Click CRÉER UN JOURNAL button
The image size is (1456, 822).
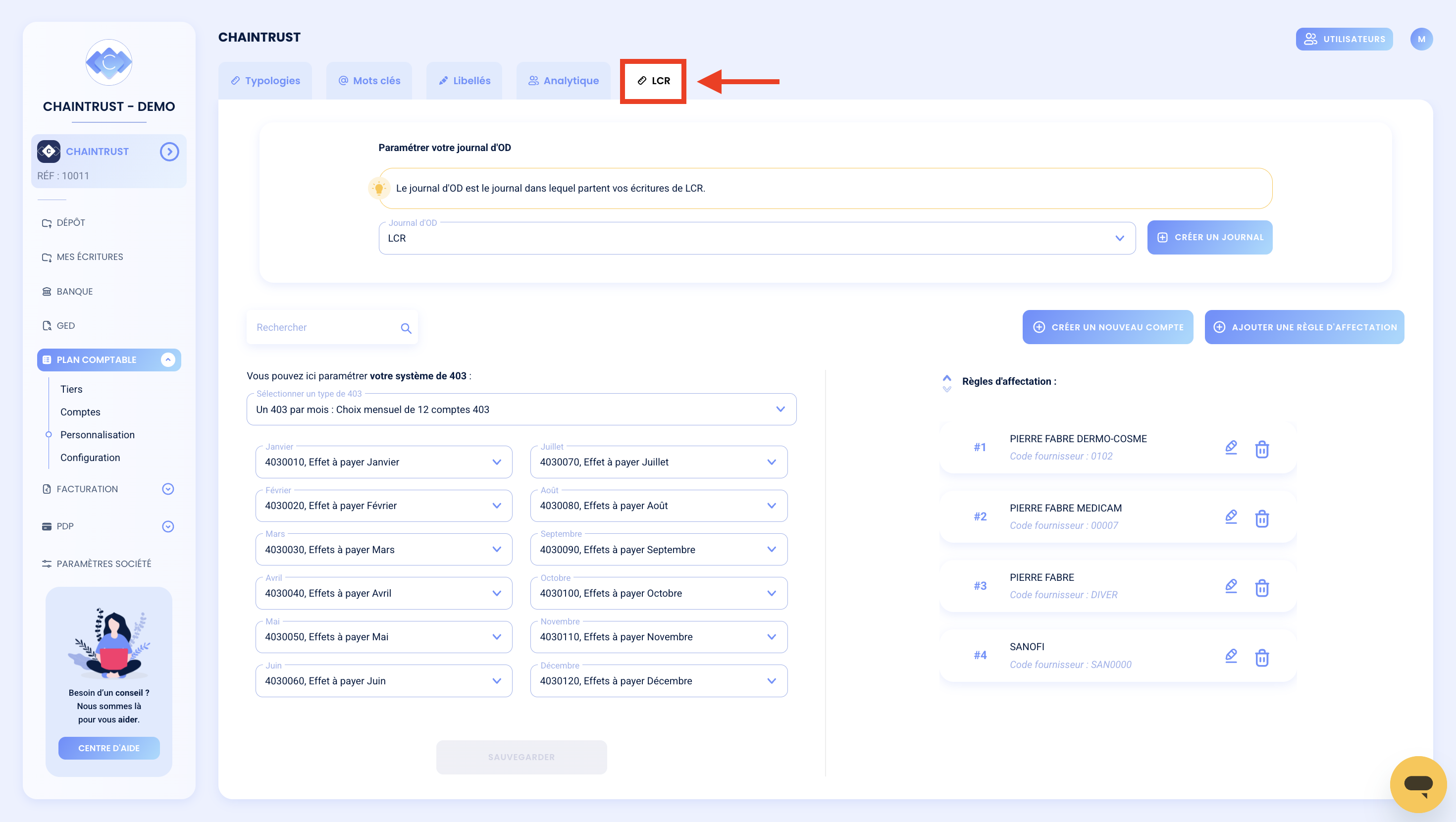(x=1209, y=238)
